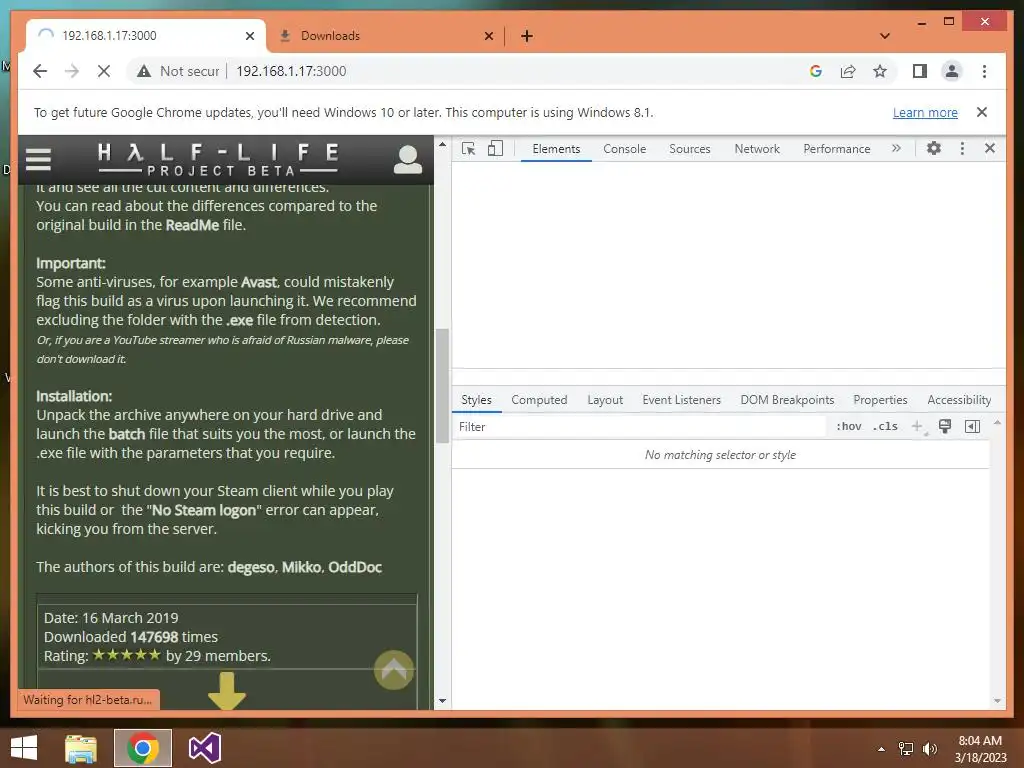Click the Google icon in the address bar
1024x768 pixels.
(x=816, y=71)
